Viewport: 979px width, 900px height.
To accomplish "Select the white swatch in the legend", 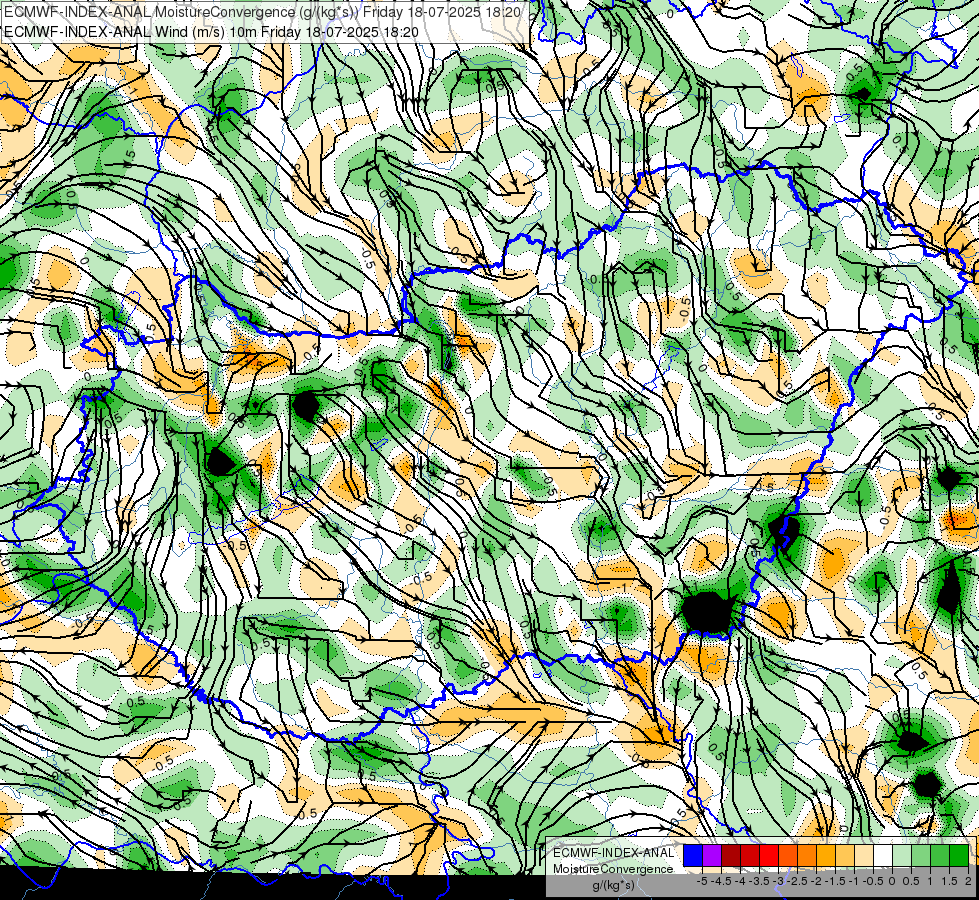I will (883, 855).
